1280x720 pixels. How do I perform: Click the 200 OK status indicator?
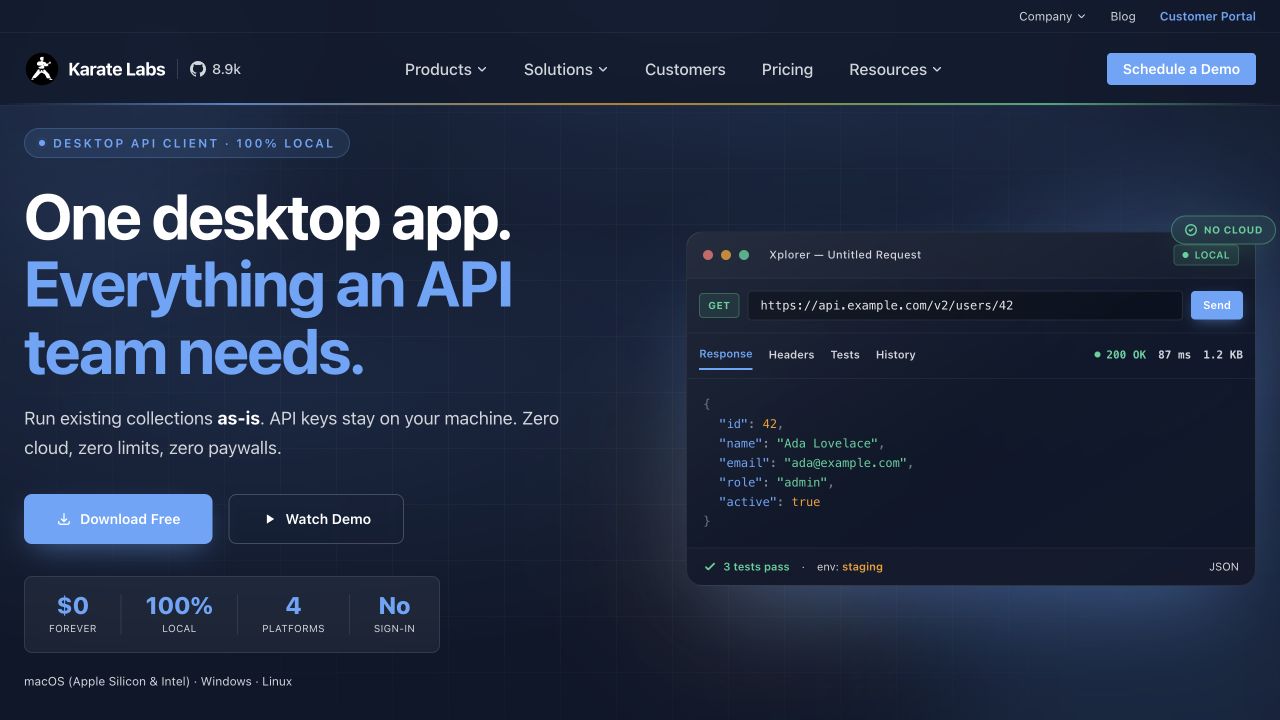[x=1120, y=355]
